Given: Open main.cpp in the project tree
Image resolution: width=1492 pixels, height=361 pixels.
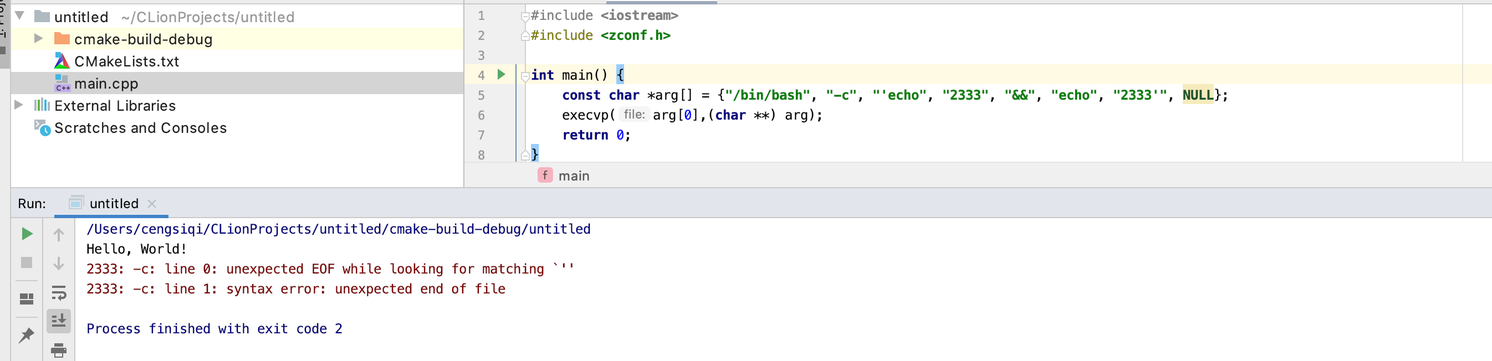Looking at the screenshot, I should (x=106, y=83).
